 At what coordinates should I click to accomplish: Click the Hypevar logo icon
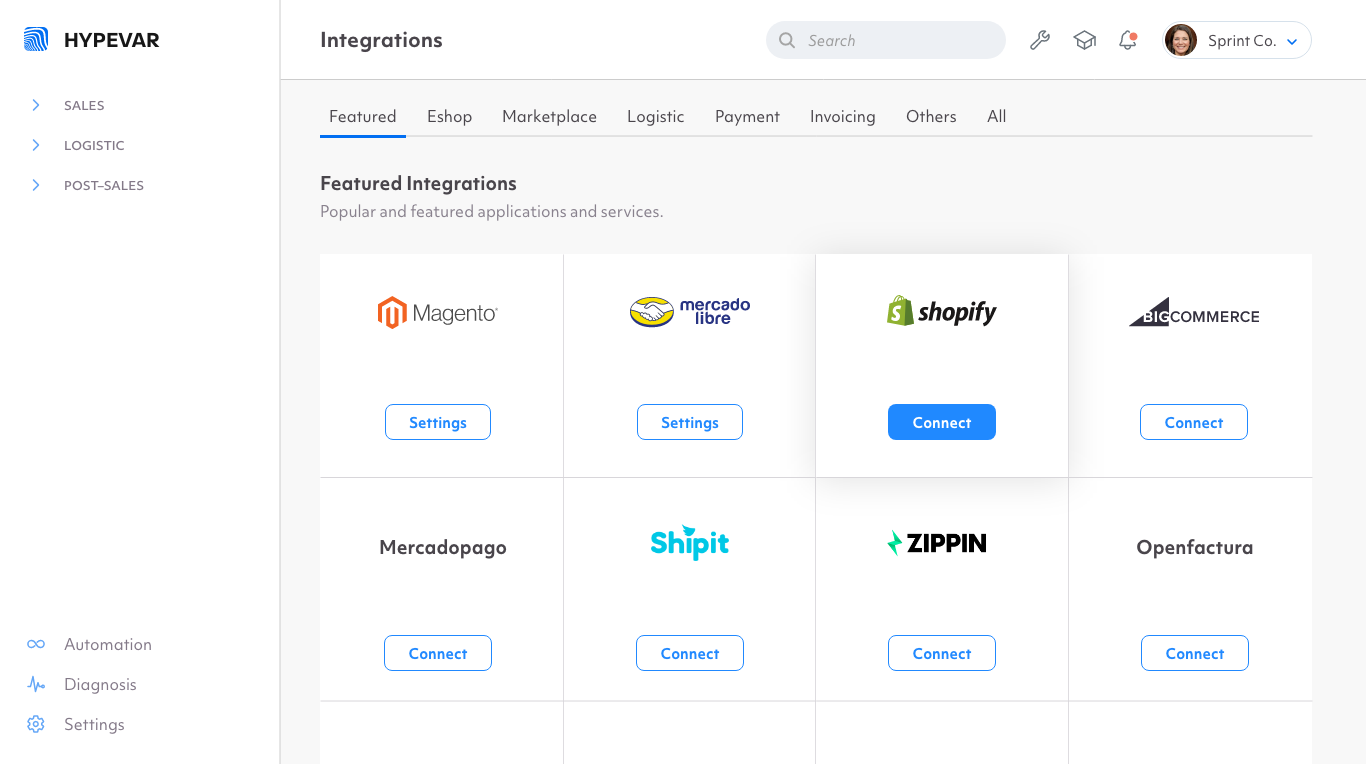(x=36, y=40)
